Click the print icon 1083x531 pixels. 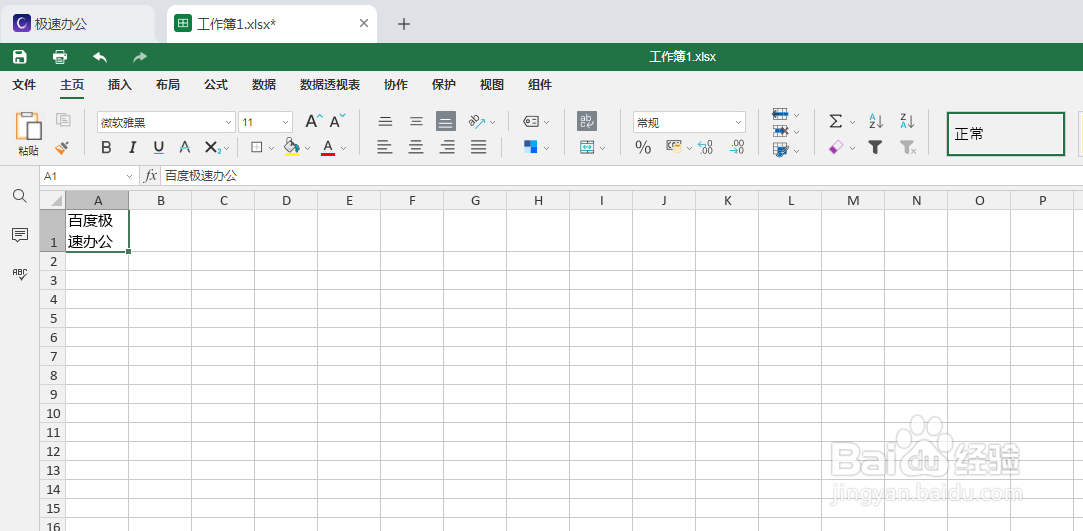click(60, 57)
